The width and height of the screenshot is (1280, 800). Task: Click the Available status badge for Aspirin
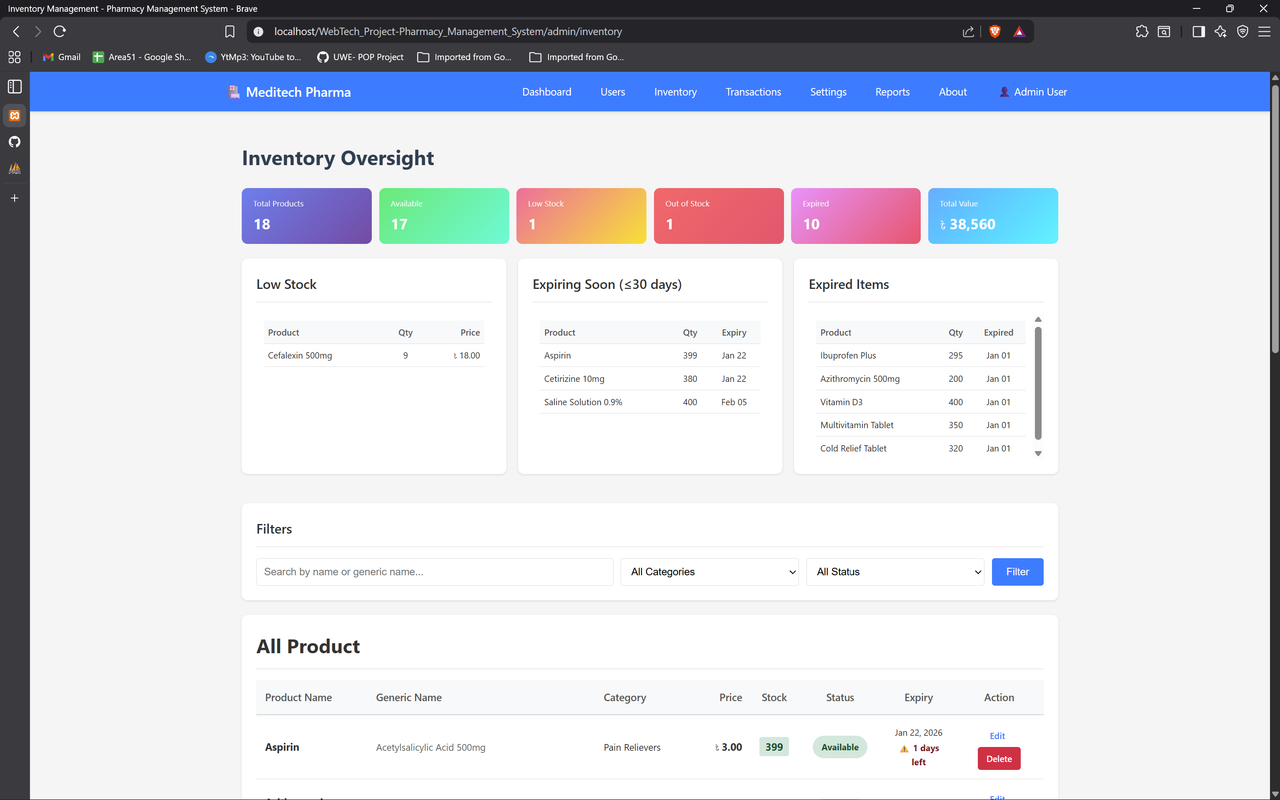[x=840, y=747]
